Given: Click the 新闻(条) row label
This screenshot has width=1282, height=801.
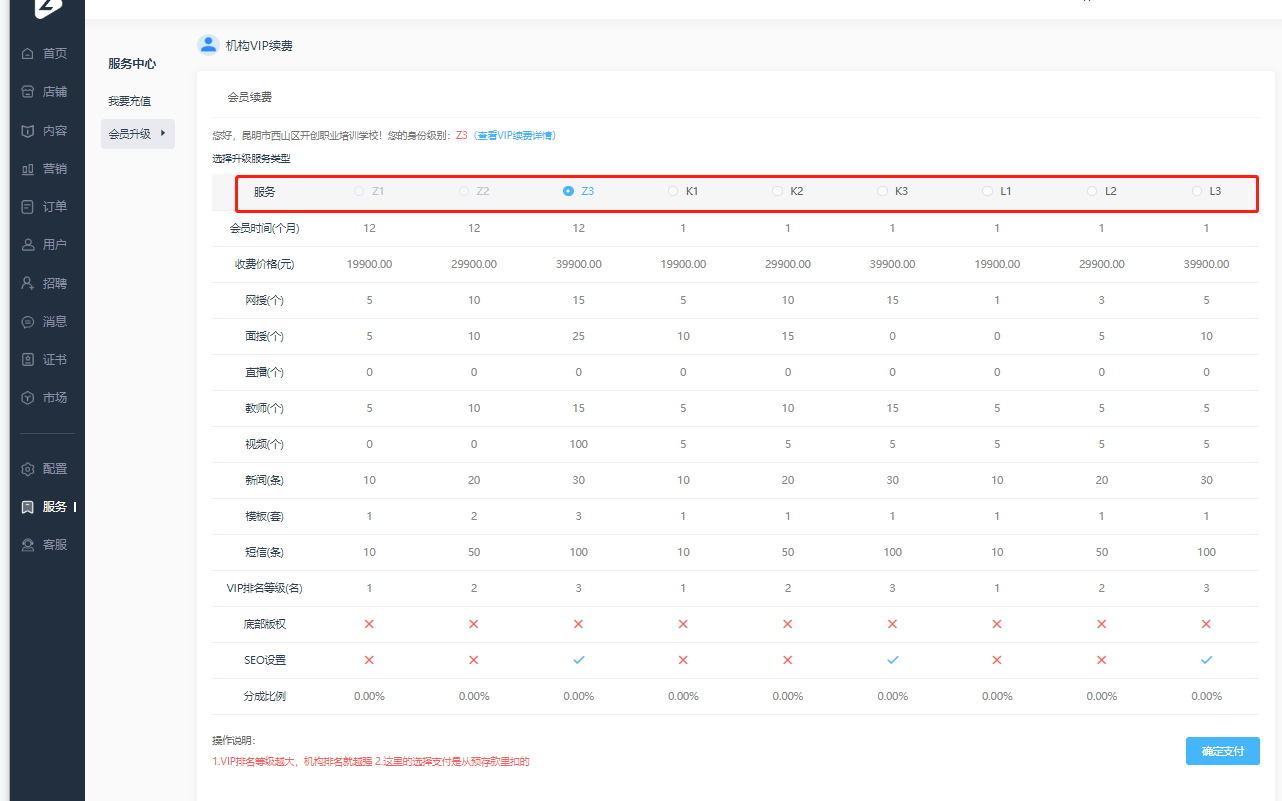Looking at the screenshot, I should click(264, 481).
